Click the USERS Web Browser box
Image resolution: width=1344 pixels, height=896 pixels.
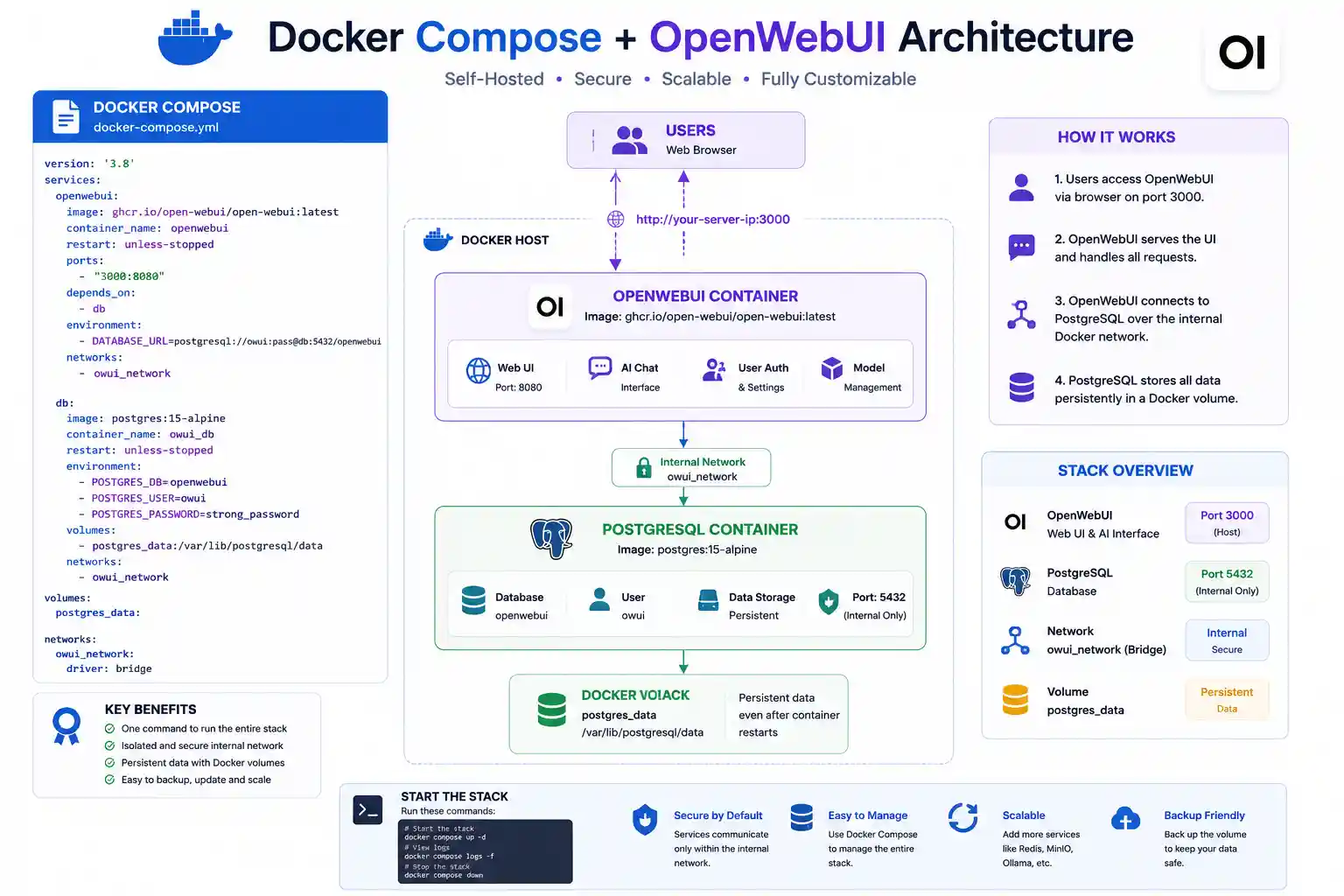point(686,140)
